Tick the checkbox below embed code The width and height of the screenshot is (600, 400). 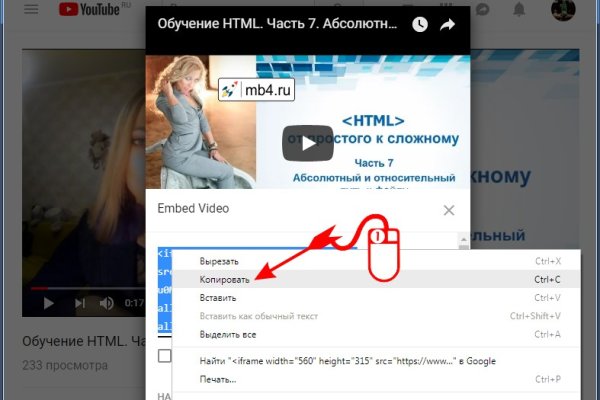pyautogui.click(x=165, y=356)
